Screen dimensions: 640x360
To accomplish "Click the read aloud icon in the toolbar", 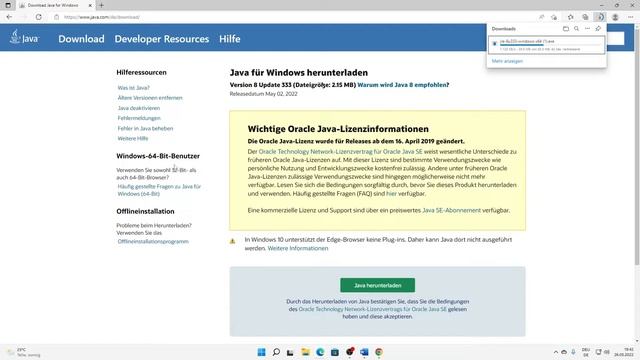I will click(542, 17).
